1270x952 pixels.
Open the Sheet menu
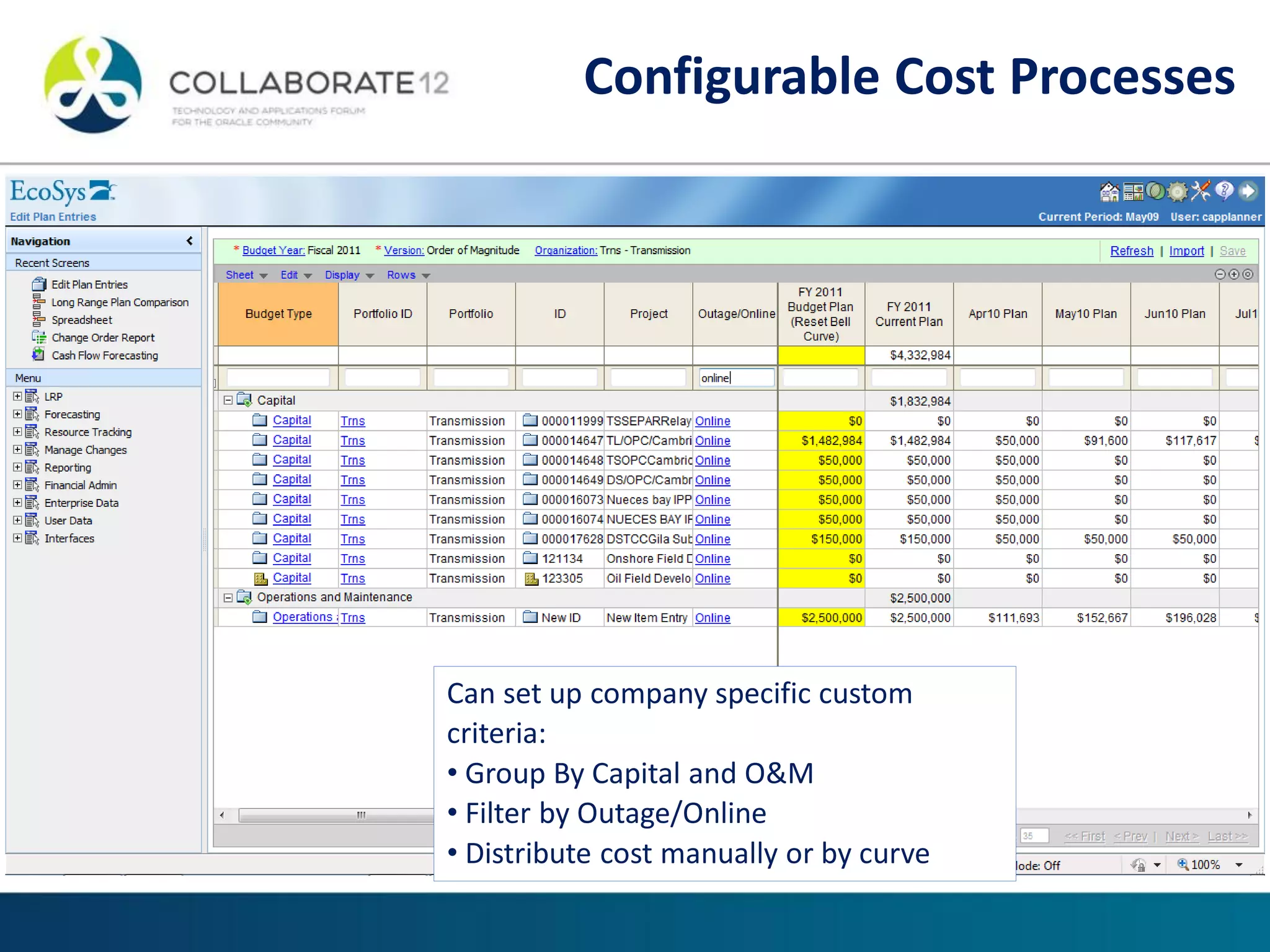point(246,275)
